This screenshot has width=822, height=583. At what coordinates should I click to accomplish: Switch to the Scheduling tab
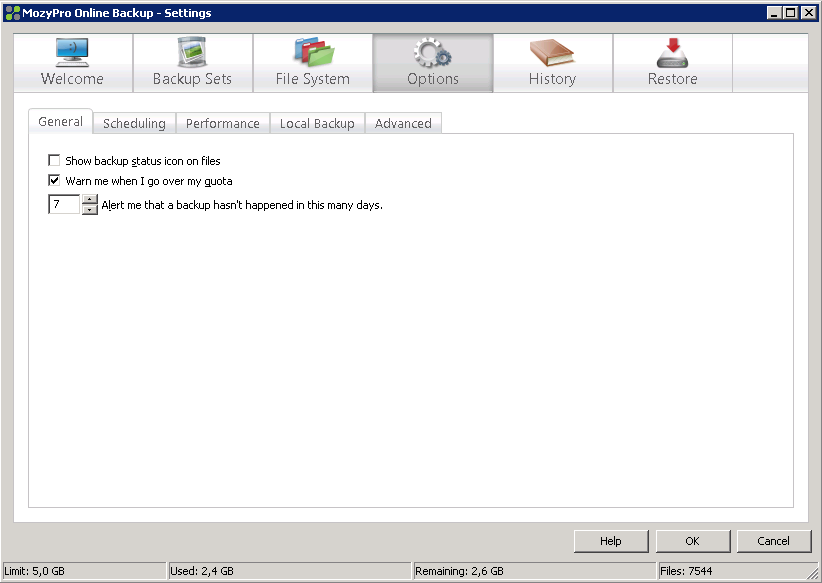(134, 123)
